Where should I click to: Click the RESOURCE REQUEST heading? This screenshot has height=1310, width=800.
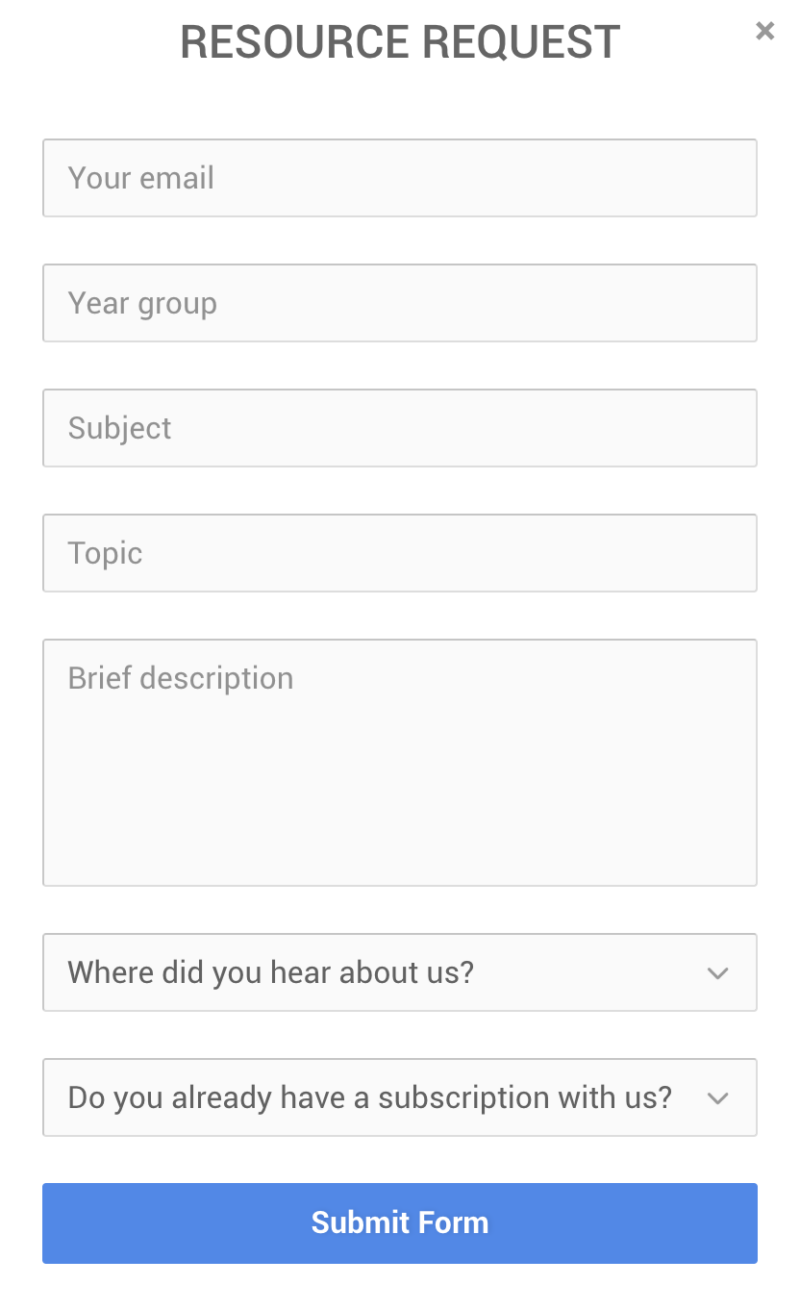click(400, 42)
